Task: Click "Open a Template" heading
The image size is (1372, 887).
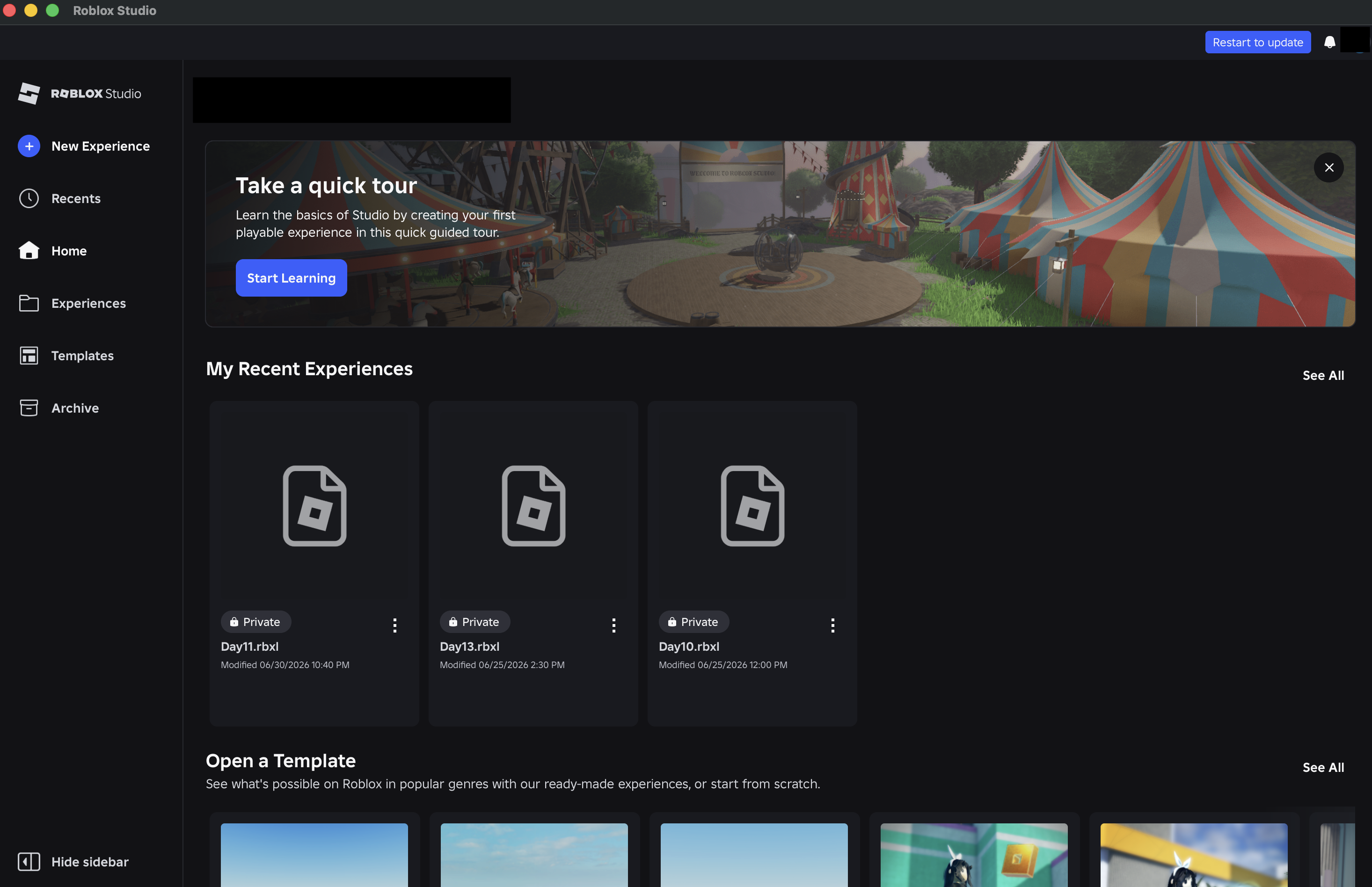Action: [x=280, y=761]
